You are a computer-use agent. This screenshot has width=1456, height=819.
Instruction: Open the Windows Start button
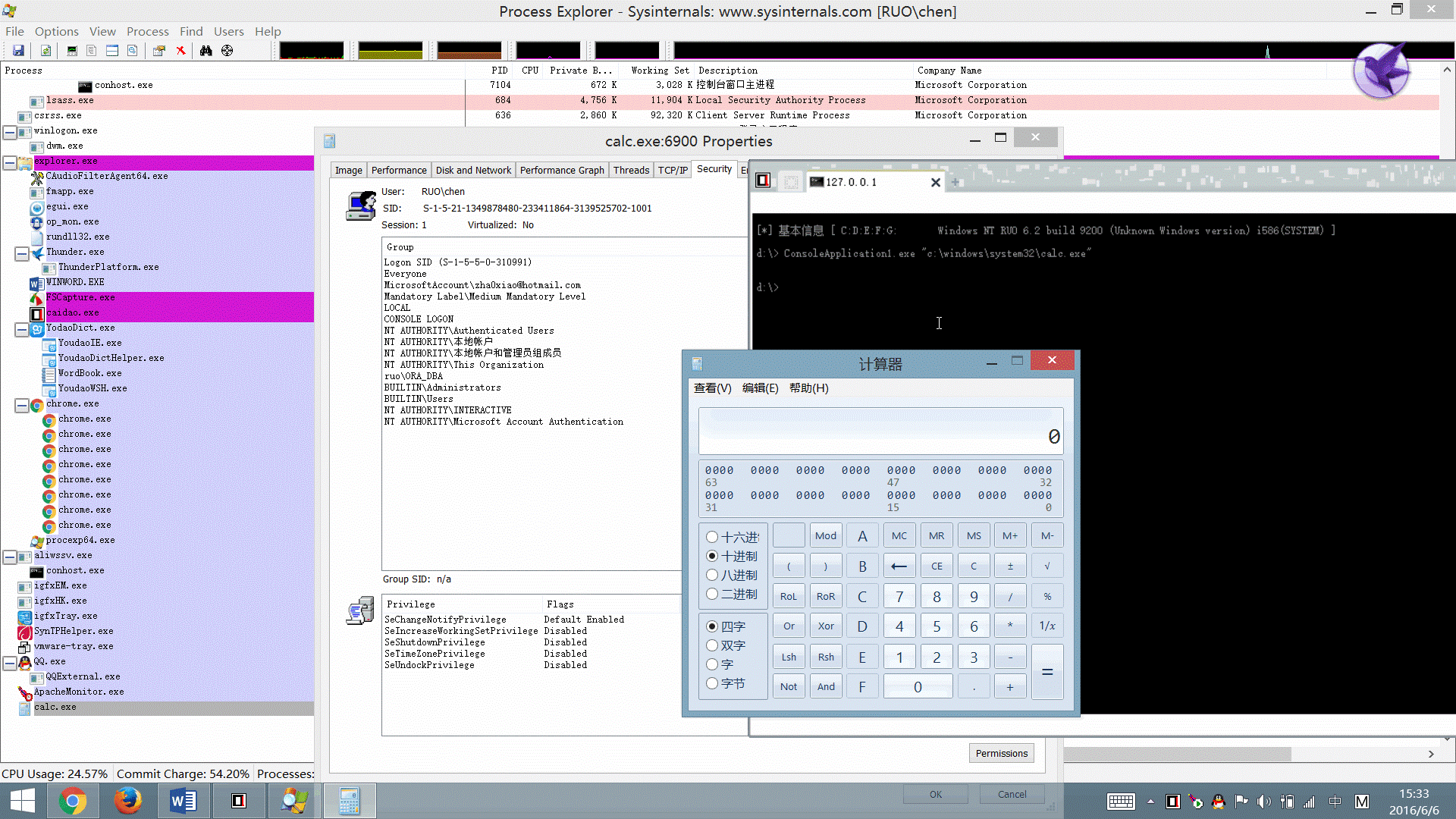[23, 801]
